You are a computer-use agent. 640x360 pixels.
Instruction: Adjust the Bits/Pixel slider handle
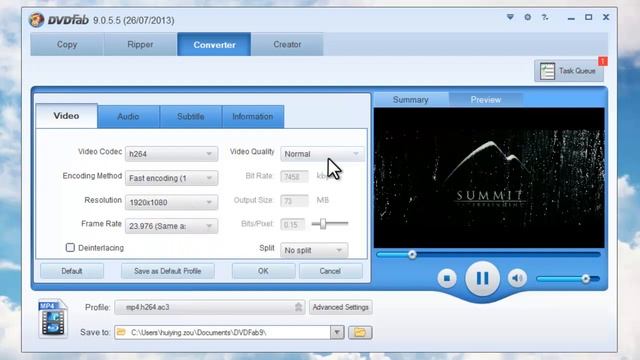(x=323, y=224)
